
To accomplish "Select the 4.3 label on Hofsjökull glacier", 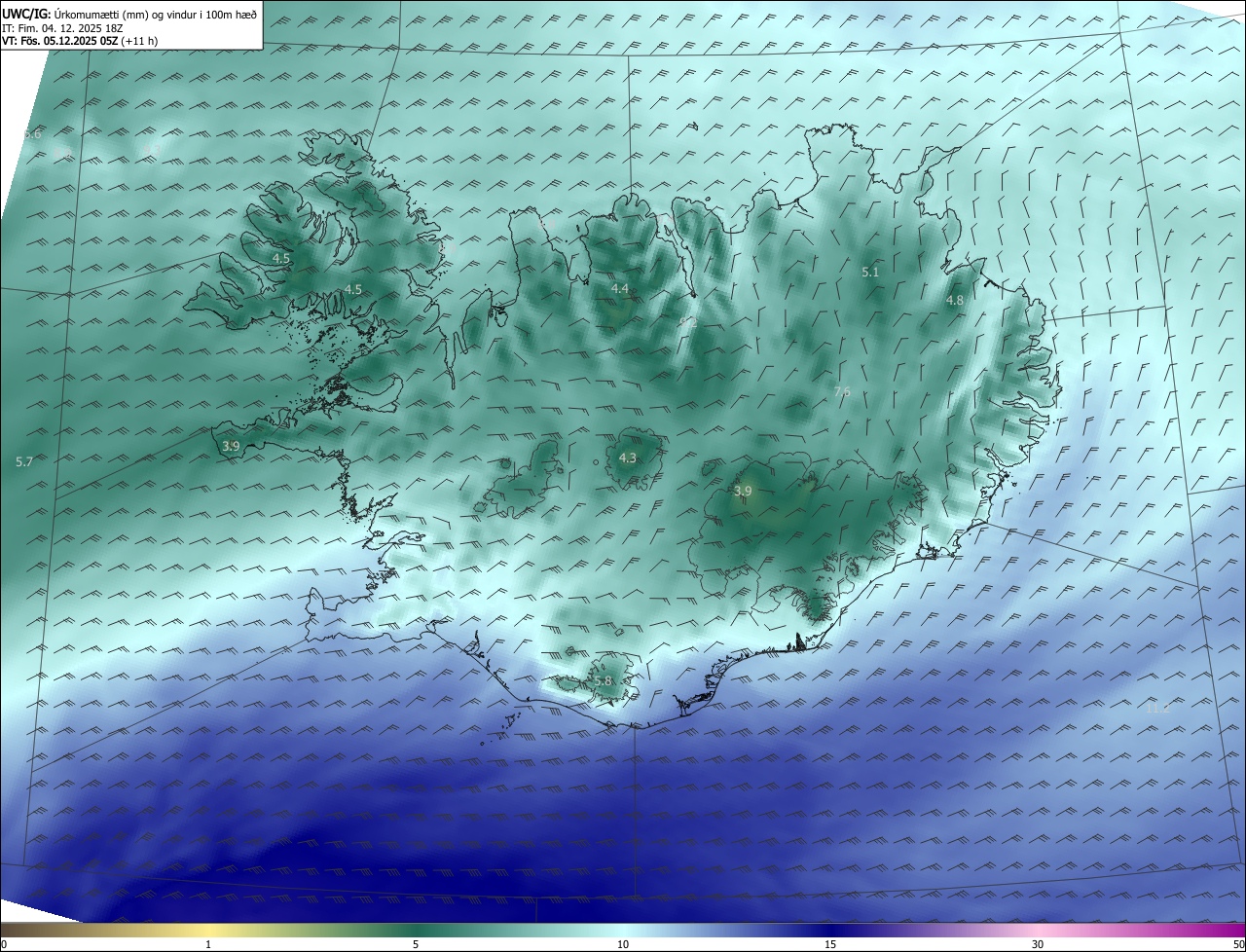I will pyautogui.click(x=628, y=458).
